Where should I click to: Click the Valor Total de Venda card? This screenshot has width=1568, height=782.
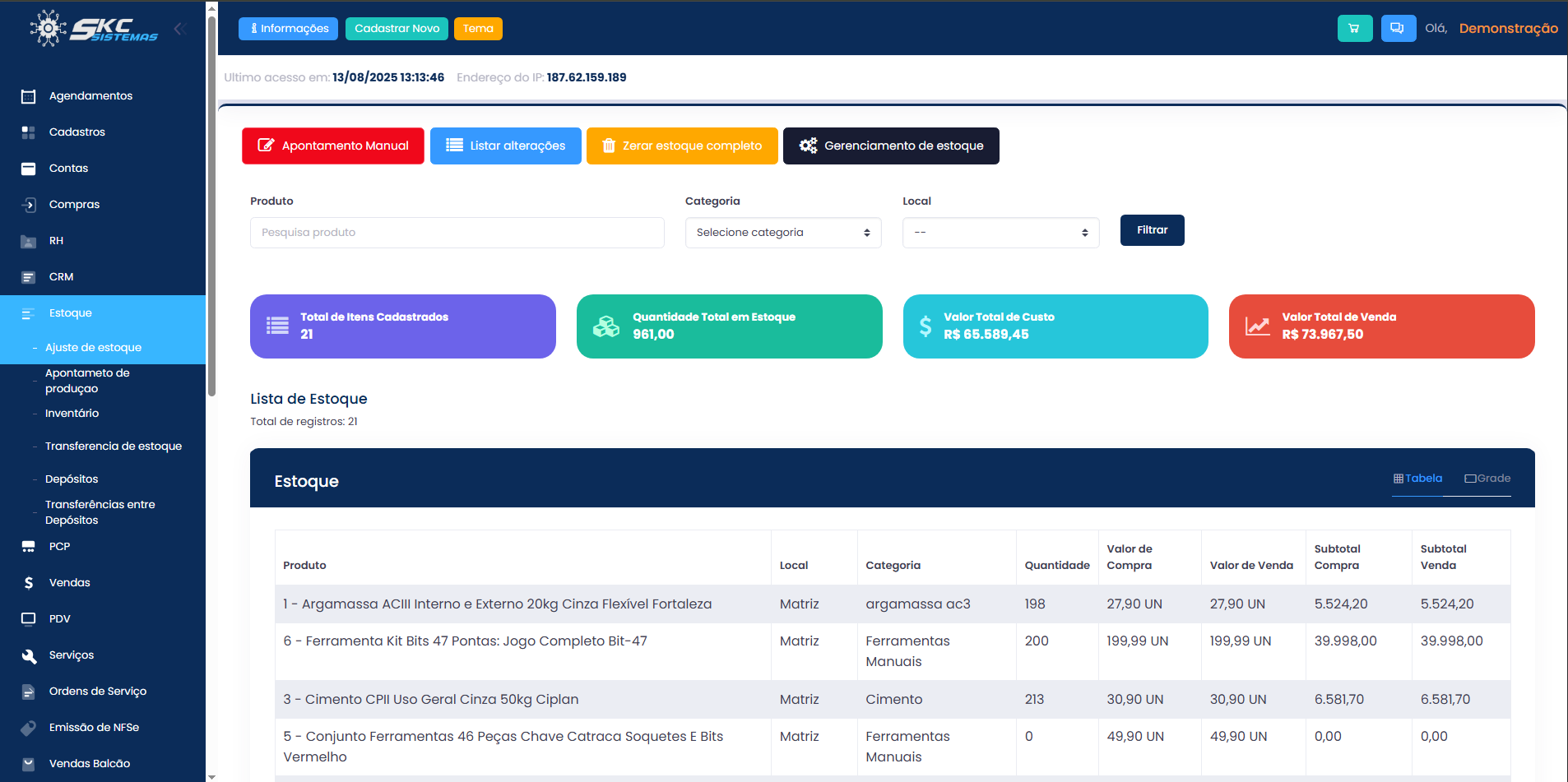click(x=1381, y=326)
